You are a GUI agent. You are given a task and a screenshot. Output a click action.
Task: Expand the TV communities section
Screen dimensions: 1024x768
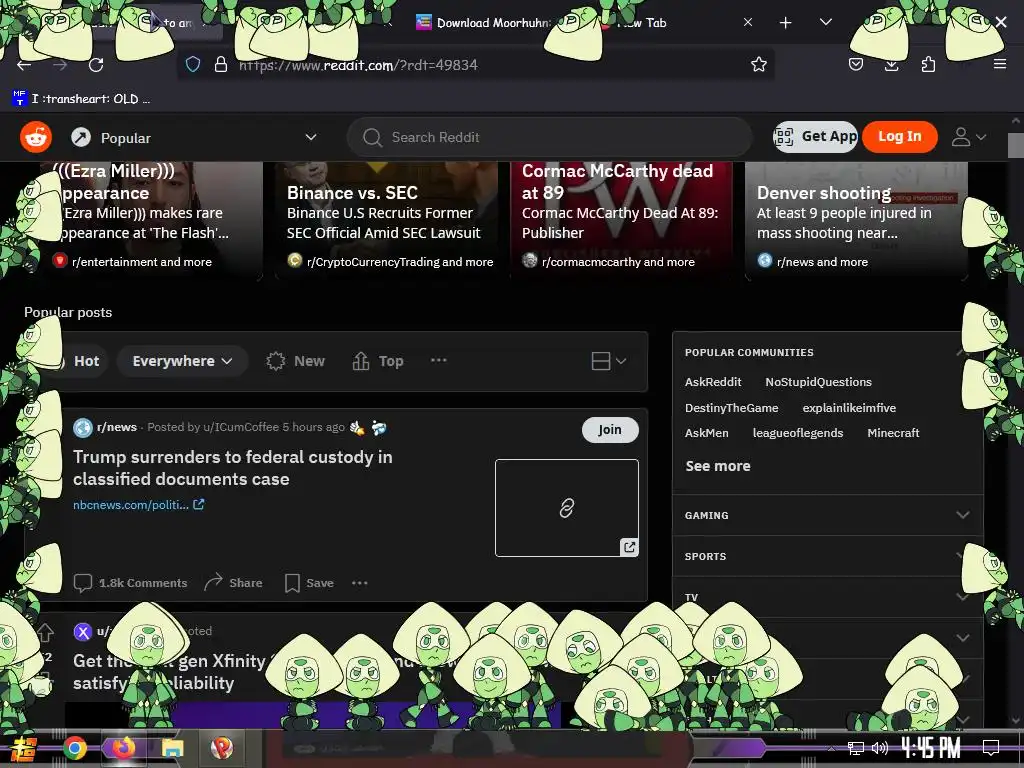click(827, 597)
